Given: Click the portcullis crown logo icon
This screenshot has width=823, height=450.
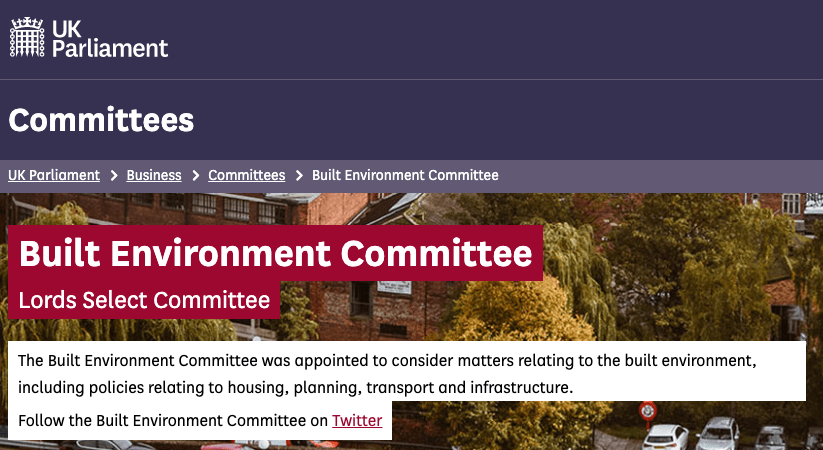Looking at the screenshot, I should [x=28, y=37].
